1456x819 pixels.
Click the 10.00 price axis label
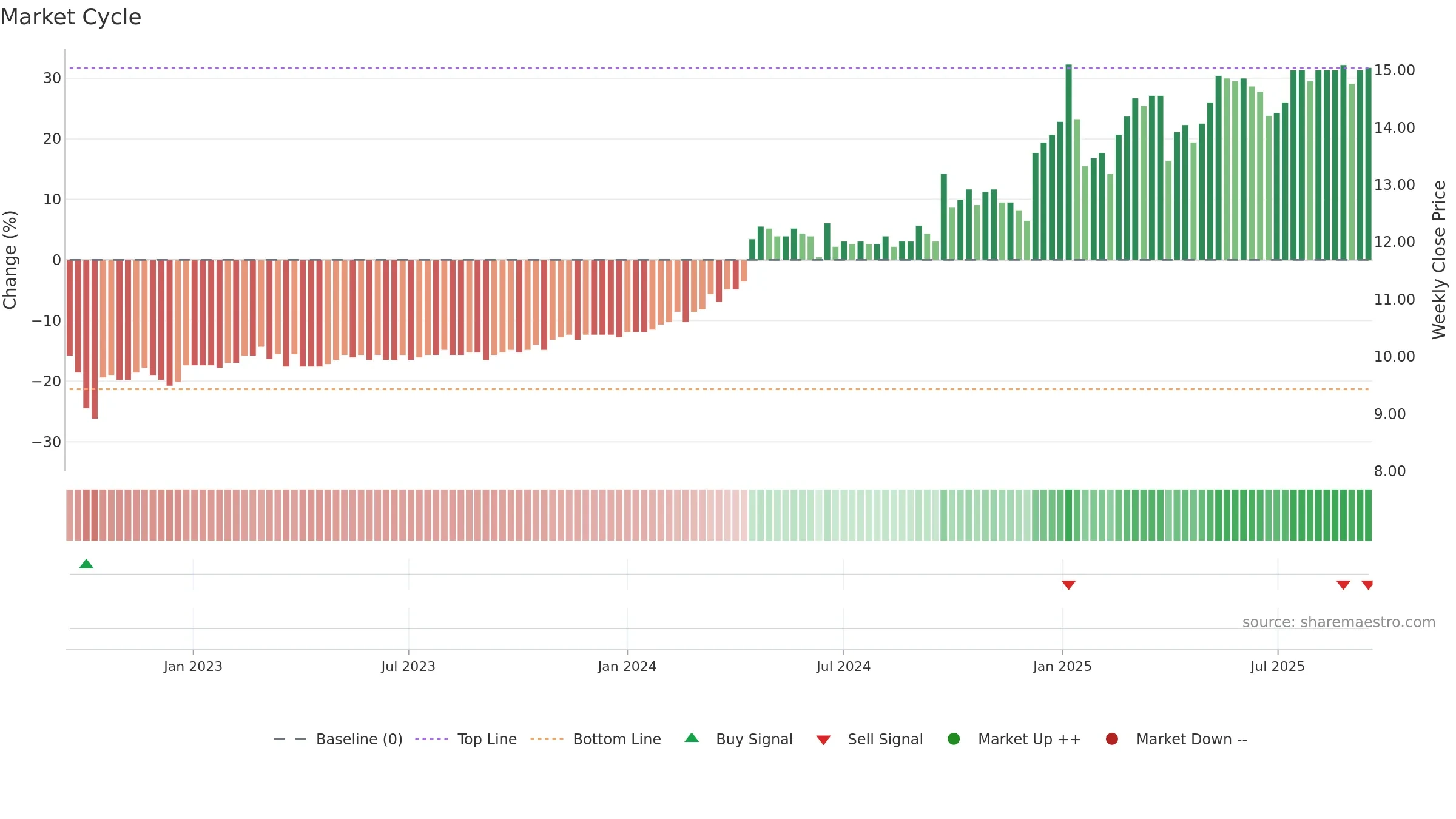click(x=1394, y=357)
